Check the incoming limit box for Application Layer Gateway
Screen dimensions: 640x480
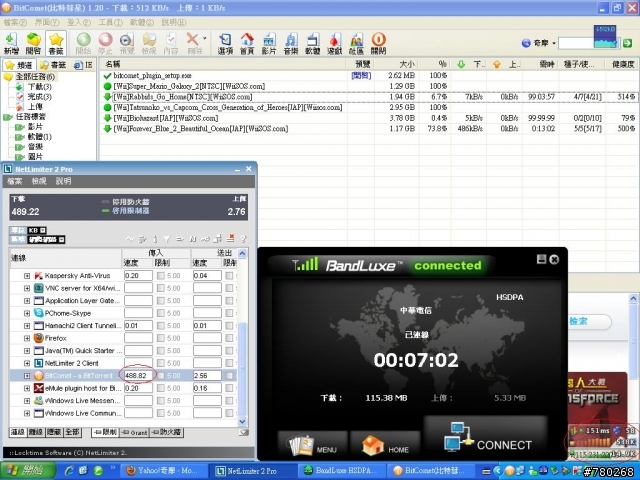coord(161,301)
